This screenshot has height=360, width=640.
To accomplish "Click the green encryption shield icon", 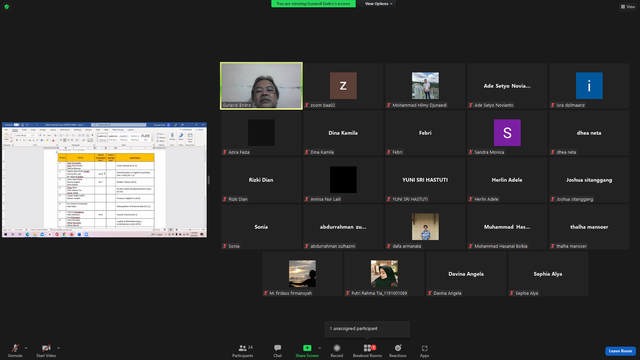I will coord(7,7).
